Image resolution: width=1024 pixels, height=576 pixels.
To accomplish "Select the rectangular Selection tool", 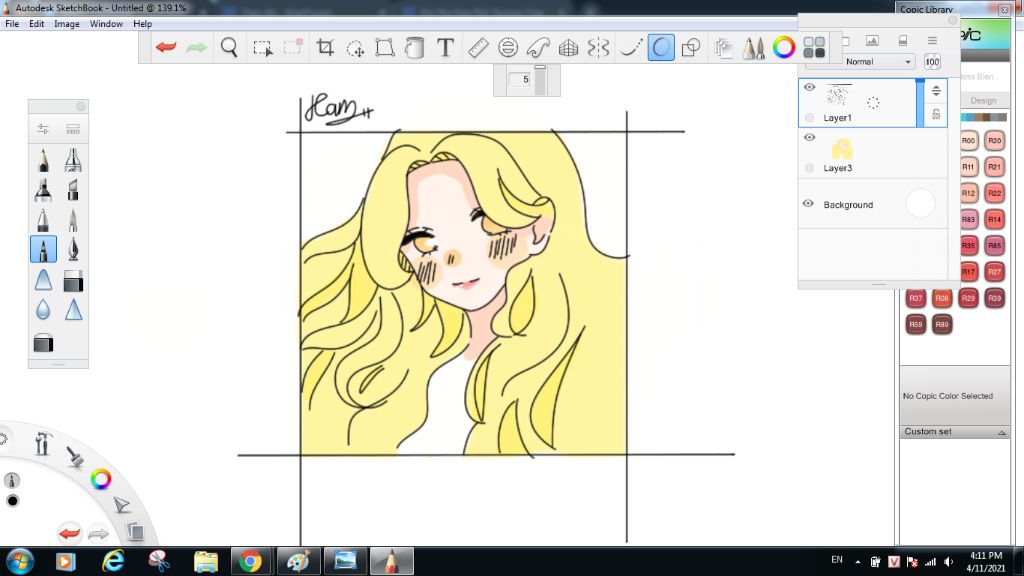I will [263, 48].
